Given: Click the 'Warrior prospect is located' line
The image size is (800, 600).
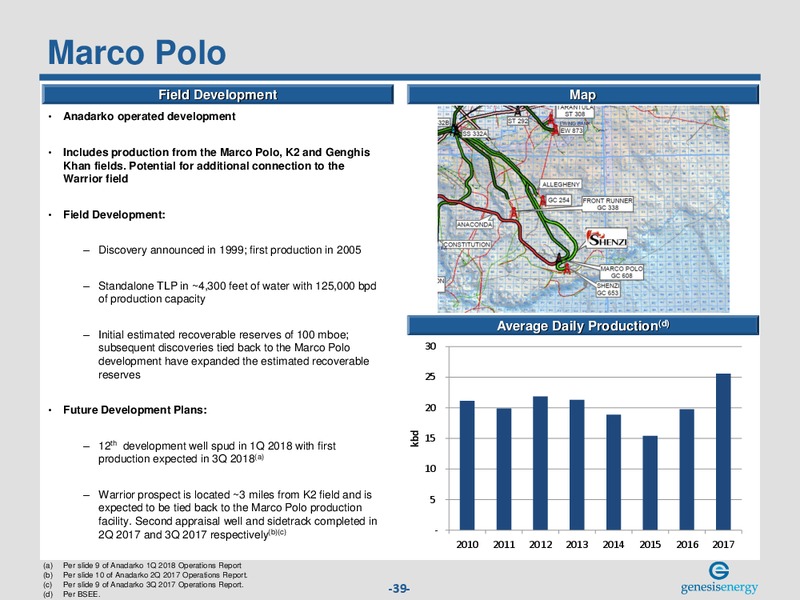Looking at the screenshot, I should (x=238, y=515).
